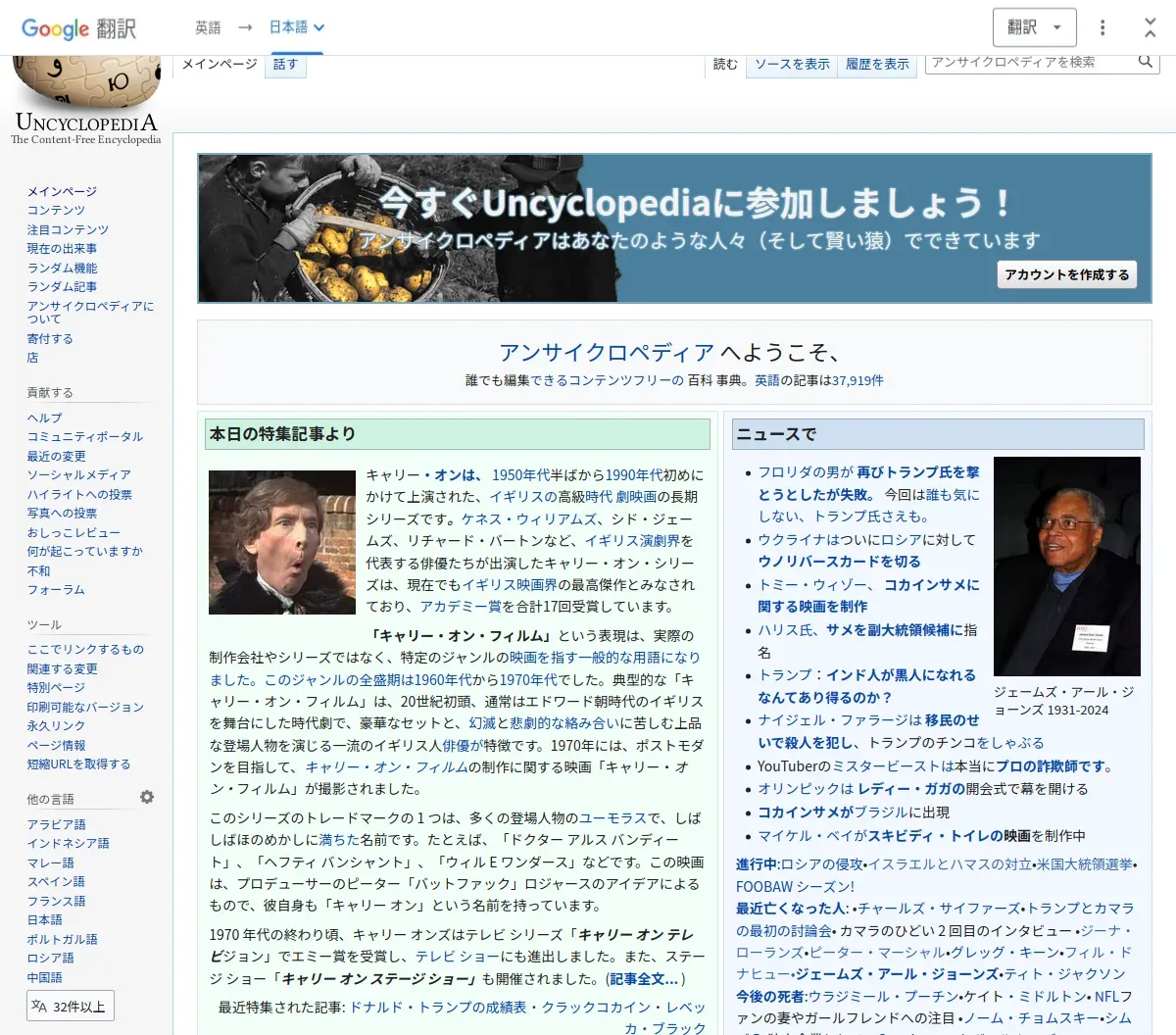
Task: Open the 最近の変更 link
Action: point(56,456)
